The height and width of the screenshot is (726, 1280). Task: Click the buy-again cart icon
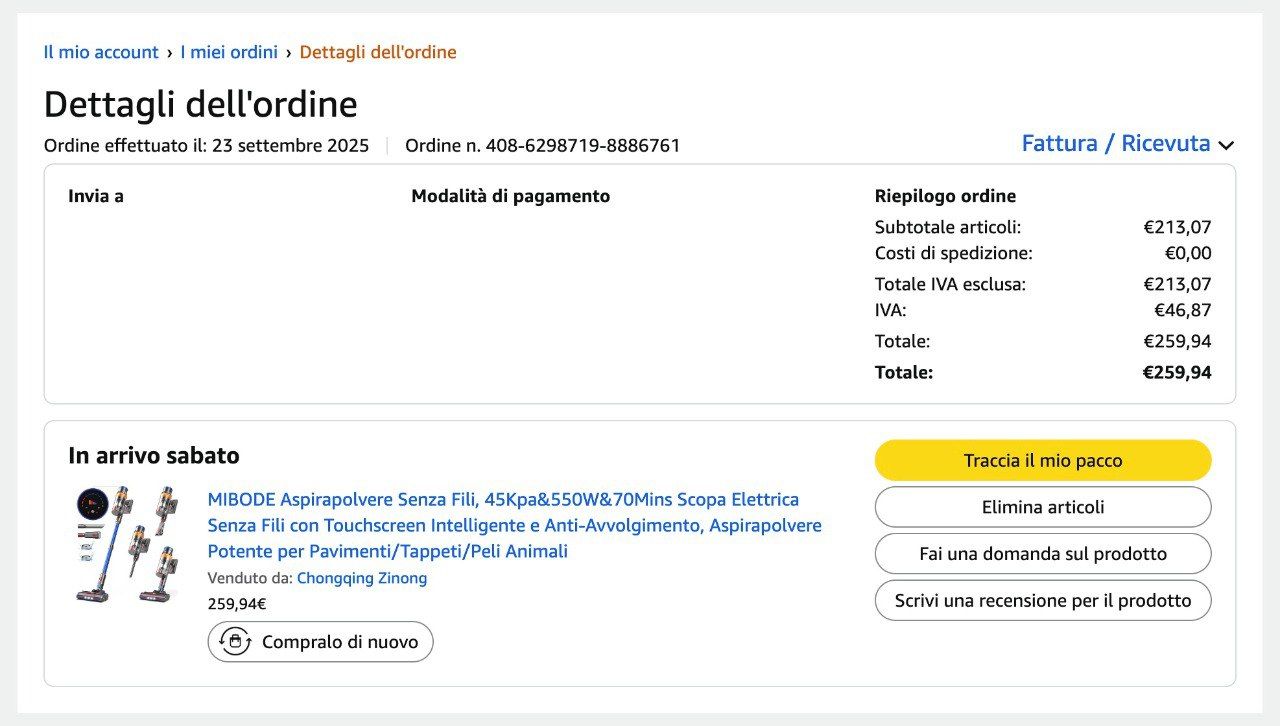[x=234, y=642]
